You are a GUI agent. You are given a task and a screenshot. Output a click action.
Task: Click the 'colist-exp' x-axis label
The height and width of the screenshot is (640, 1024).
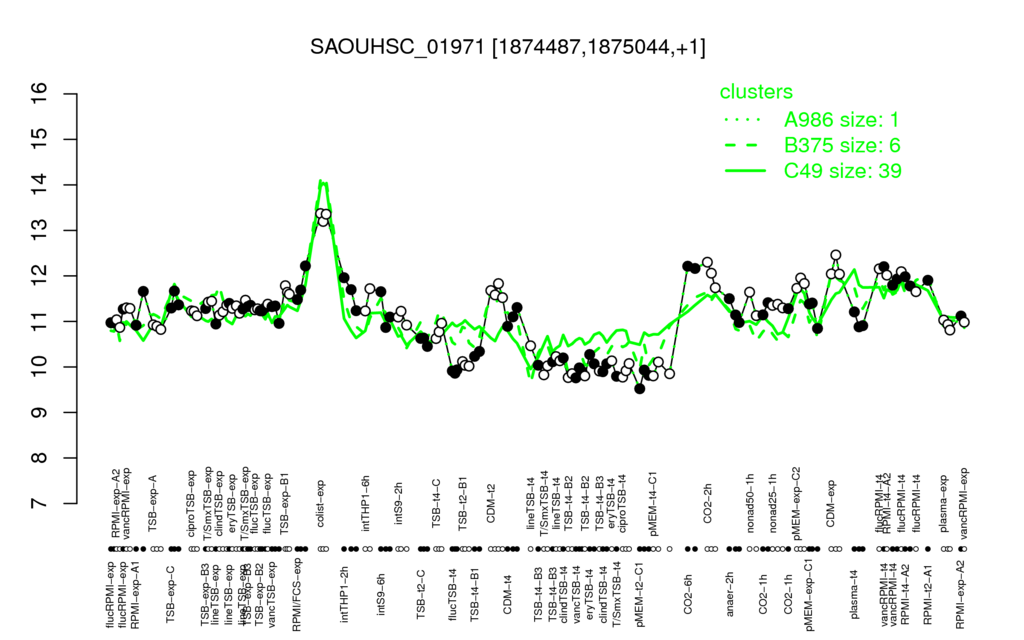click(x=320, y=503)
